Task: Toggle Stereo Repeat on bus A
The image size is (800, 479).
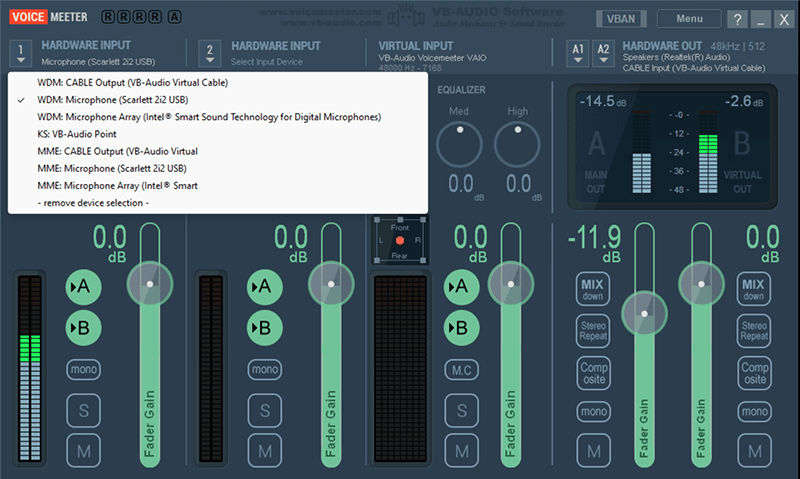Action: click(592, 331)
